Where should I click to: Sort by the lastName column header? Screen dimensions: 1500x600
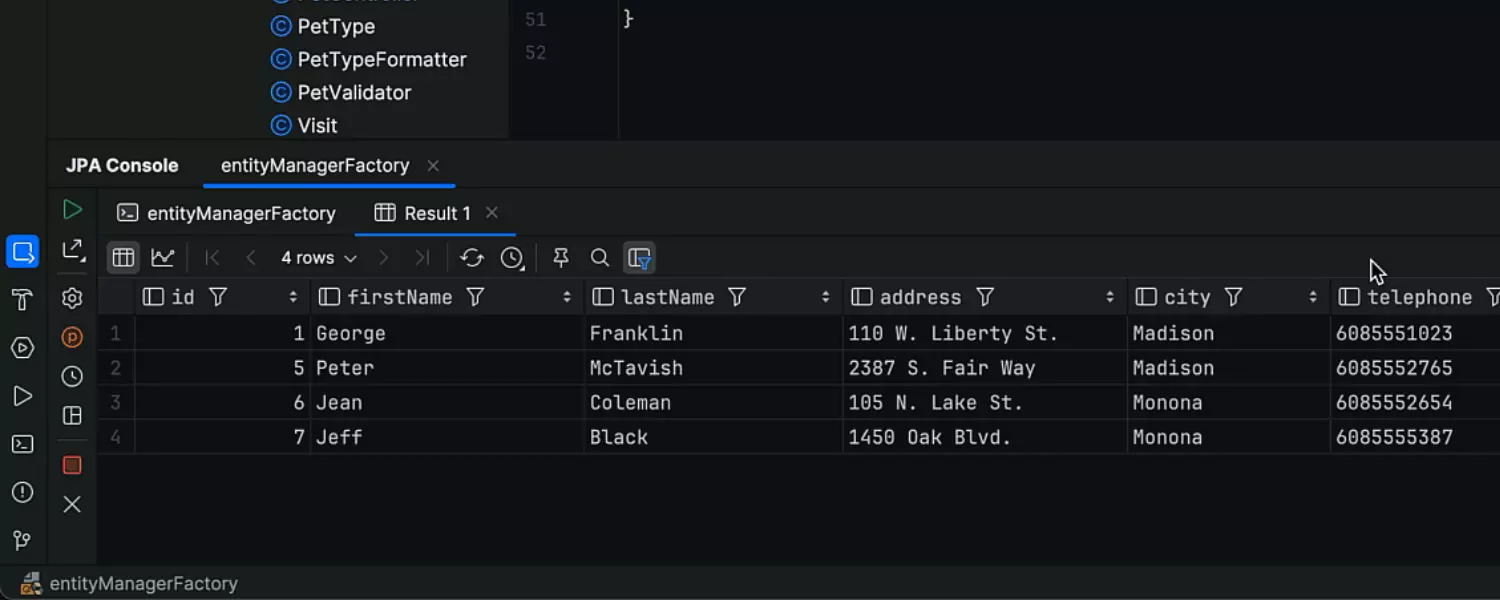[667, 297]
